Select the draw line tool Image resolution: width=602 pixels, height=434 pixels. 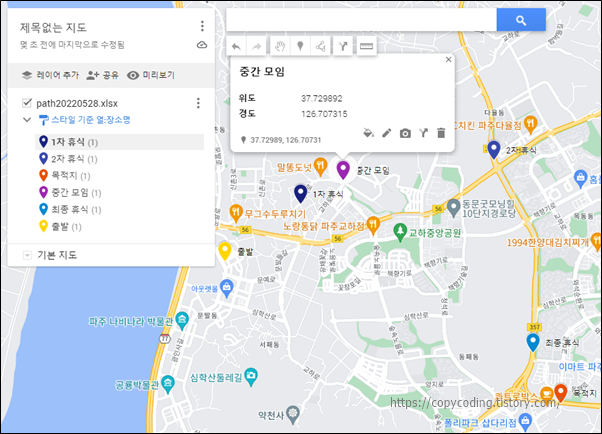pos(320,46)
